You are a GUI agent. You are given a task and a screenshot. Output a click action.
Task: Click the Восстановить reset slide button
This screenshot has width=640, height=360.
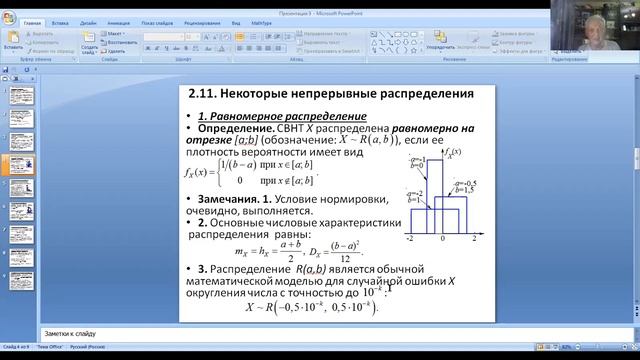click(119, 42)
